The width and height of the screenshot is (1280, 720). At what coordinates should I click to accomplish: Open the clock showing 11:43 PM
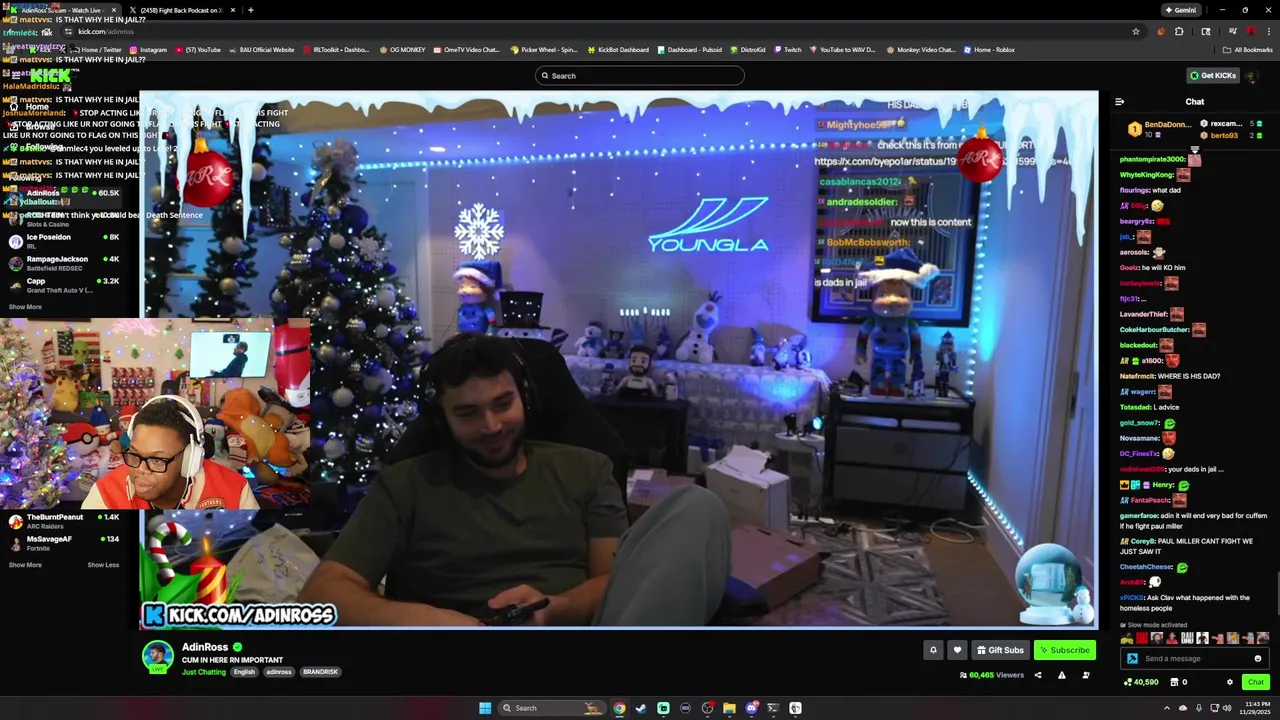click(1257, 708)
